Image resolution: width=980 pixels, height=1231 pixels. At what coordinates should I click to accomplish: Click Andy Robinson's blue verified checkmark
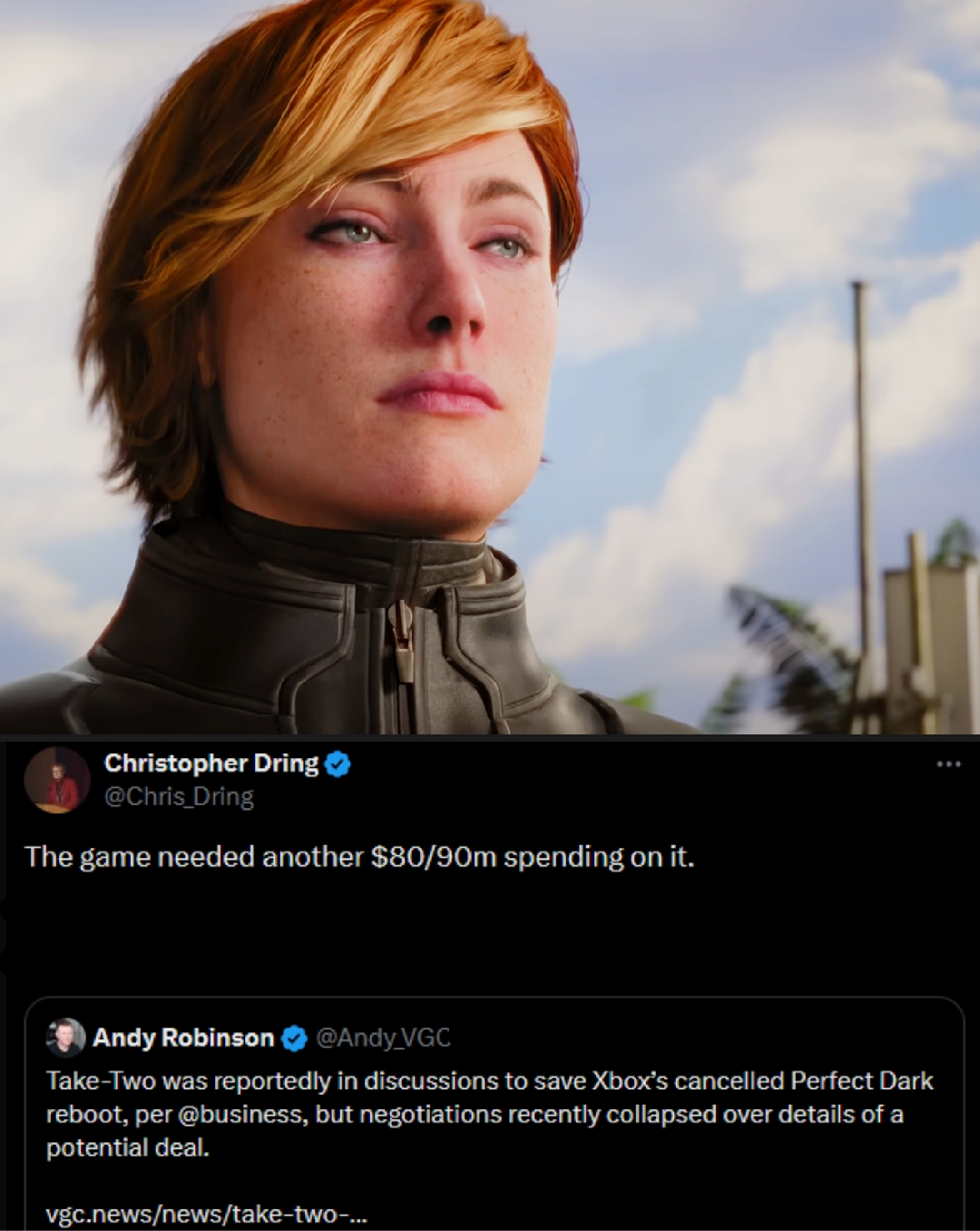[x=293, y=1038]
